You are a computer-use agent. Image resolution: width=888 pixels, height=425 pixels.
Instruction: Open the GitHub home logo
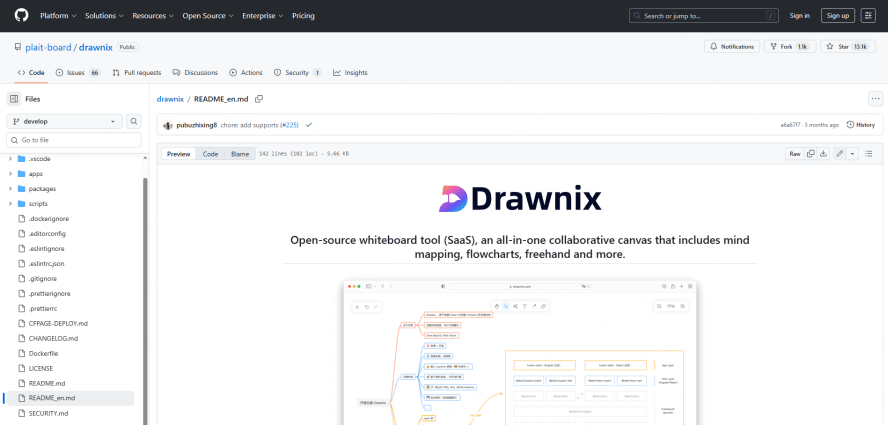pyautogui.click(x=22, y=15)
